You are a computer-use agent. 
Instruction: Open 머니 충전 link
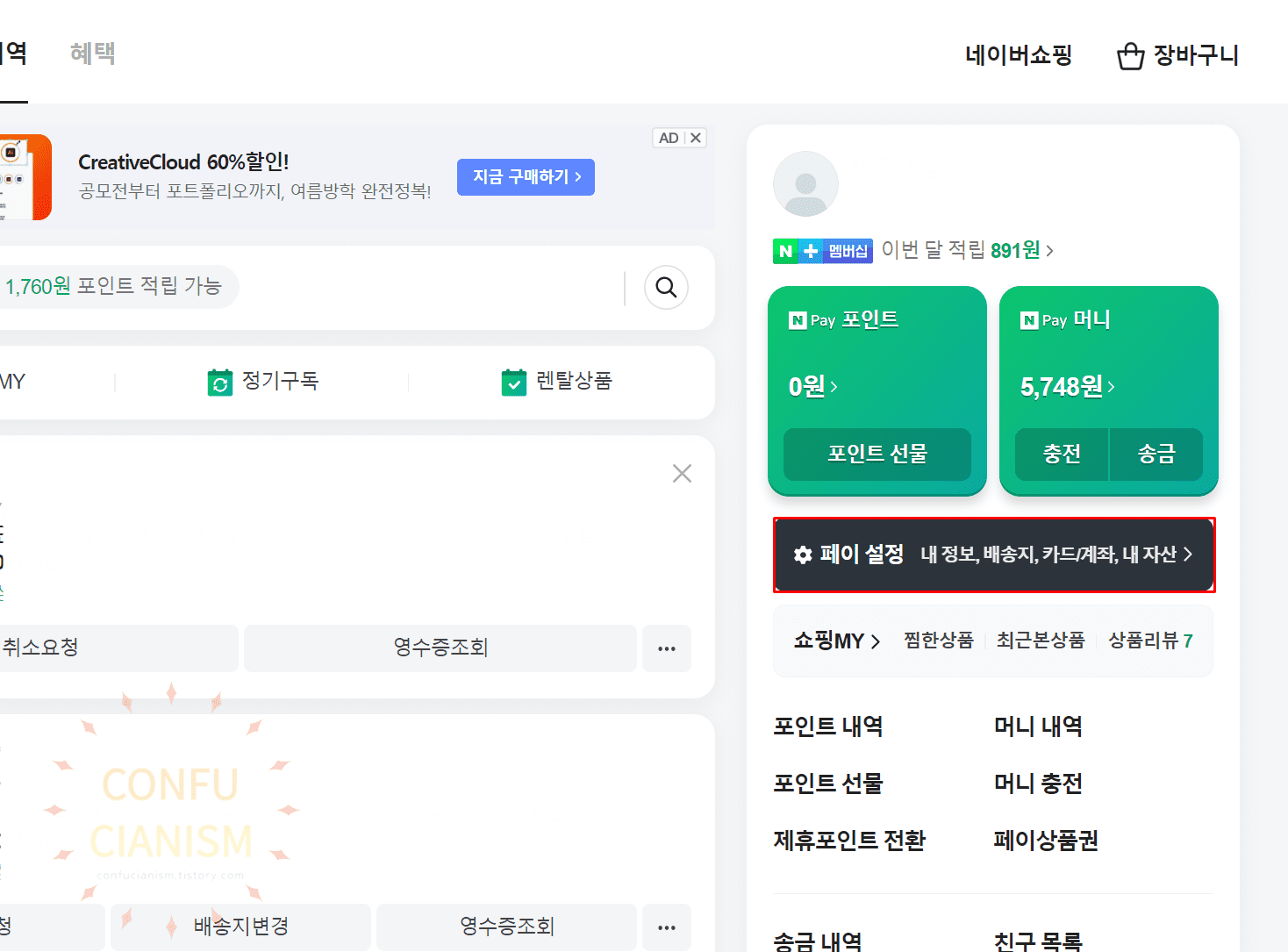point(1038,784)
